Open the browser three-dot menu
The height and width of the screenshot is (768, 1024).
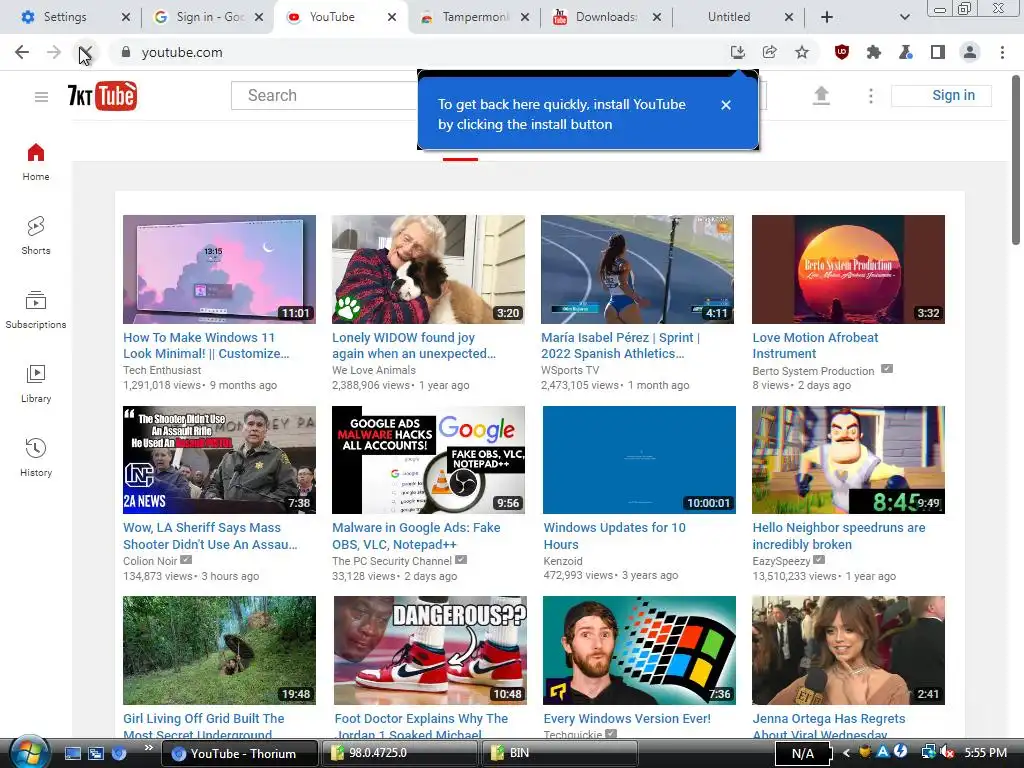(1002, 52)
